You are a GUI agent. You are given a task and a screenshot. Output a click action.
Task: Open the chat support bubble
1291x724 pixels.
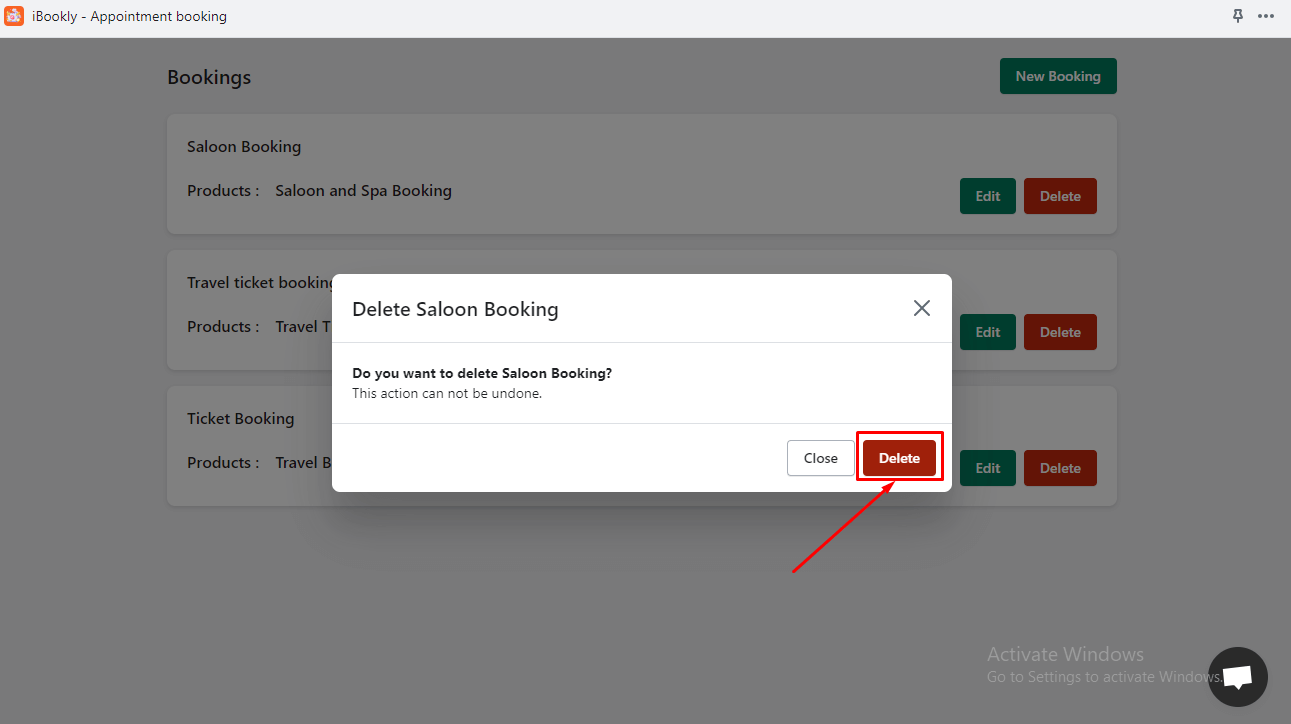coord(1237,677)
